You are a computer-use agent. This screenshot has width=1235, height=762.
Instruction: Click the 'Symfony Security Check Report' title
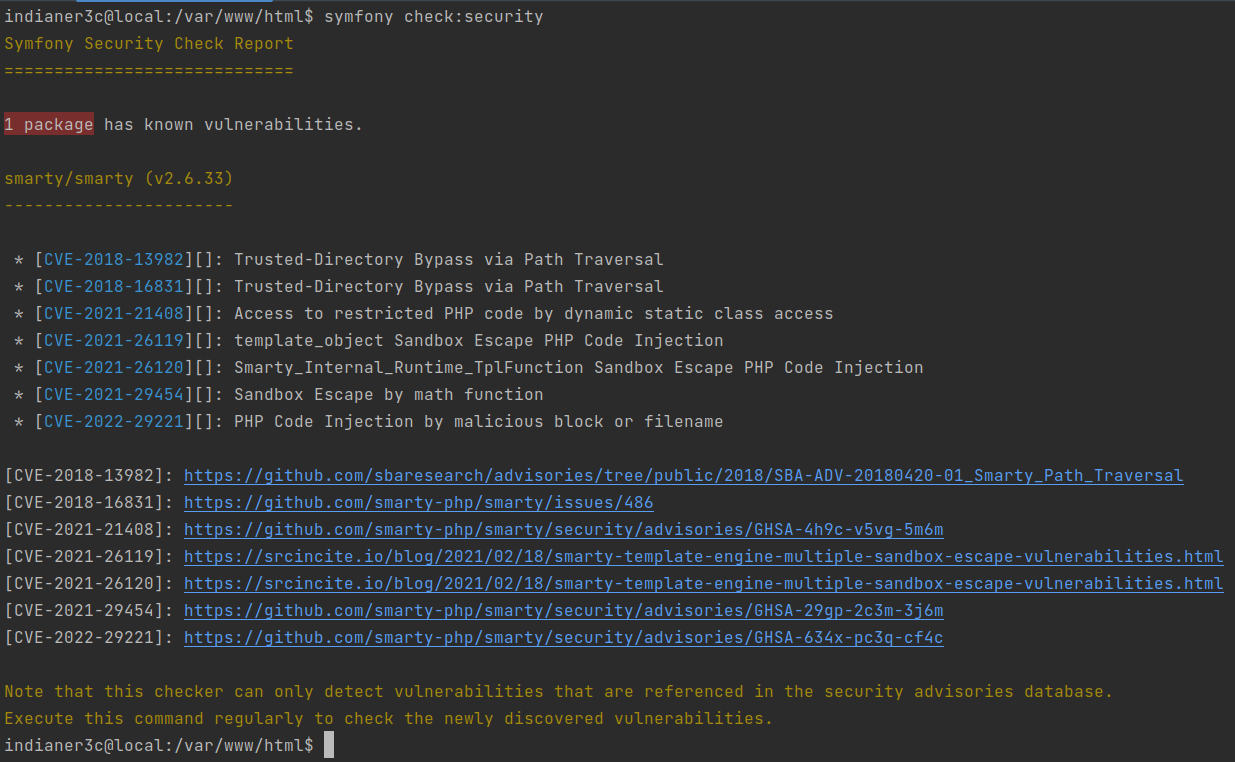tap(149, 44)
